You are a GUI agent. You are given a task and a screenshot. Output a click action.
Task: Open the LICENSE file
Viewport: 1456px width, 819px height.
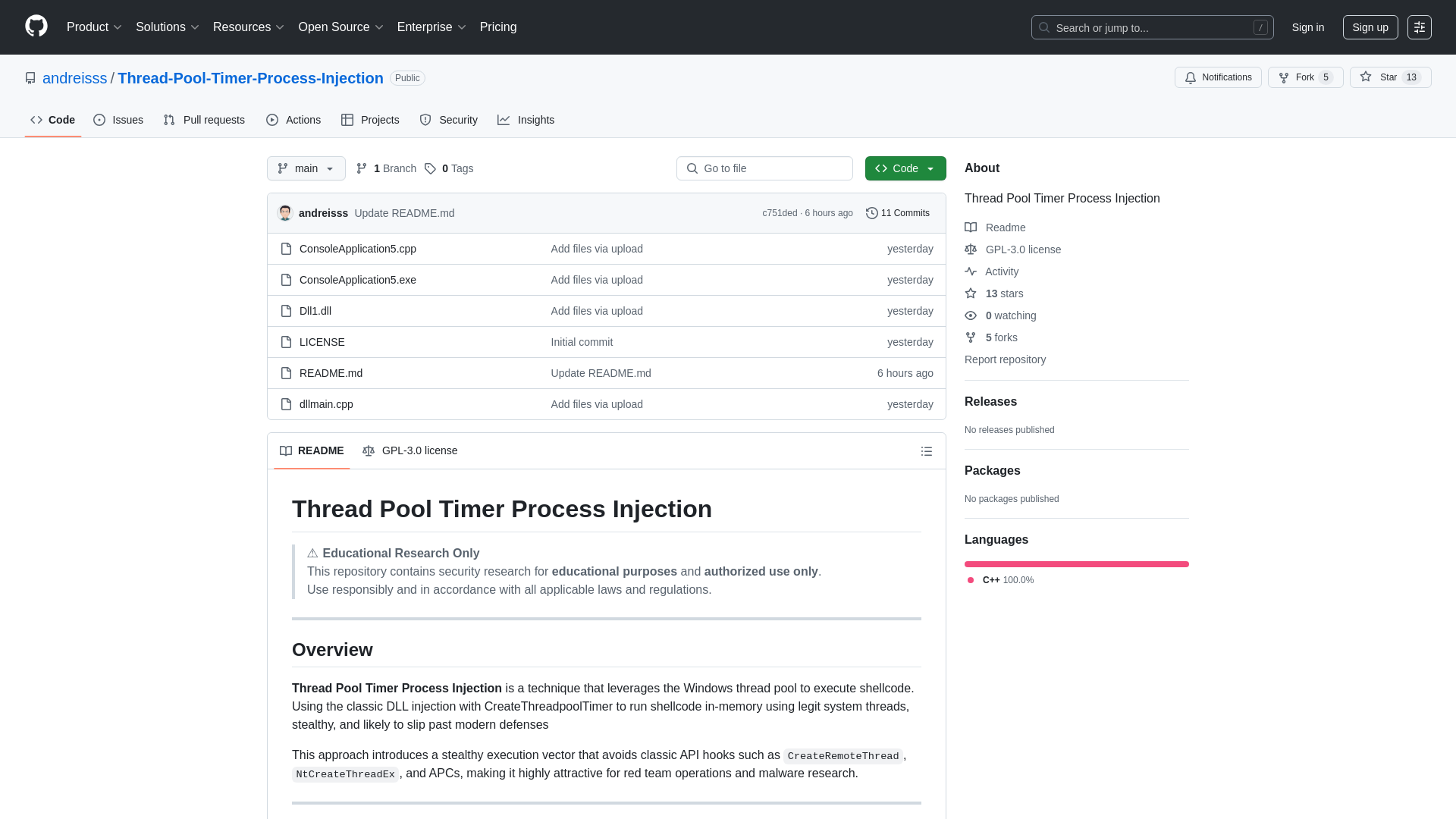(x=322, y=342)
